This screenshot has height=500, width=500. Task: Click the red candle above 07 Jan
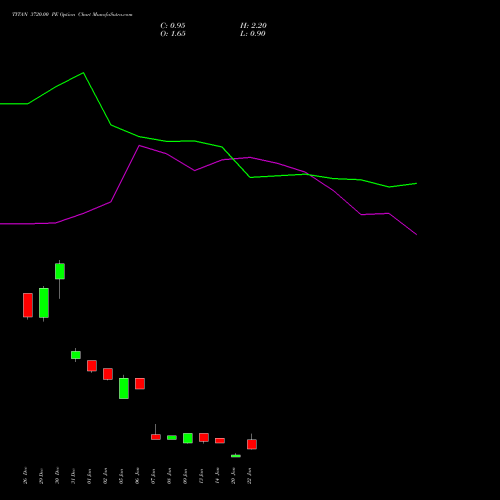point(156,437)
